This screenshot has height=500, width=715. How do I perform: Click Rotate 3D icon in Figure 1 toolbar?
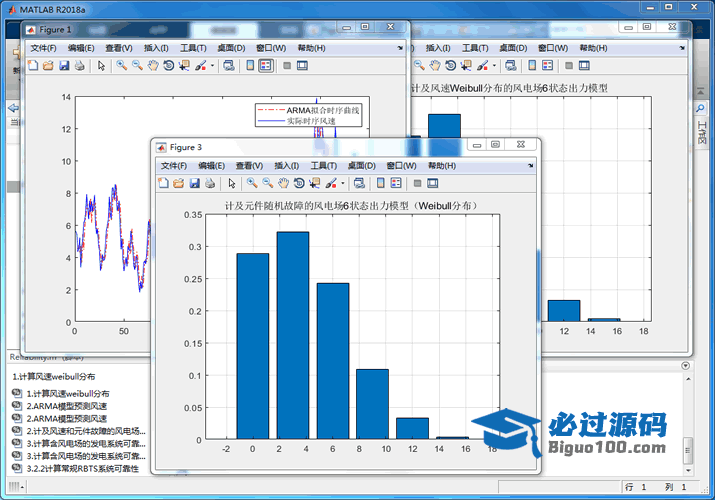coord(169,66)
